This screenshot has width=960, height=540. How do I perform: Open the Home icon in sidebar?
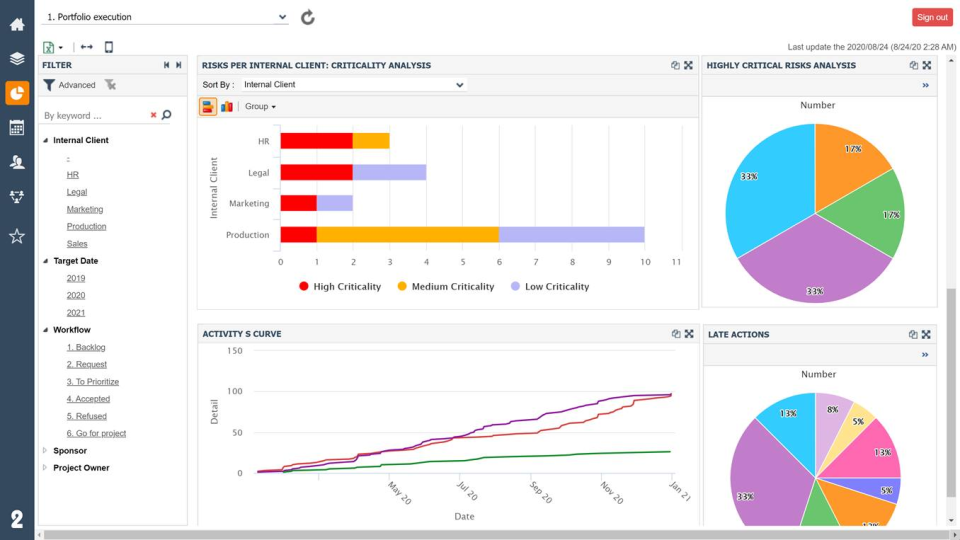tap(17, 24)
